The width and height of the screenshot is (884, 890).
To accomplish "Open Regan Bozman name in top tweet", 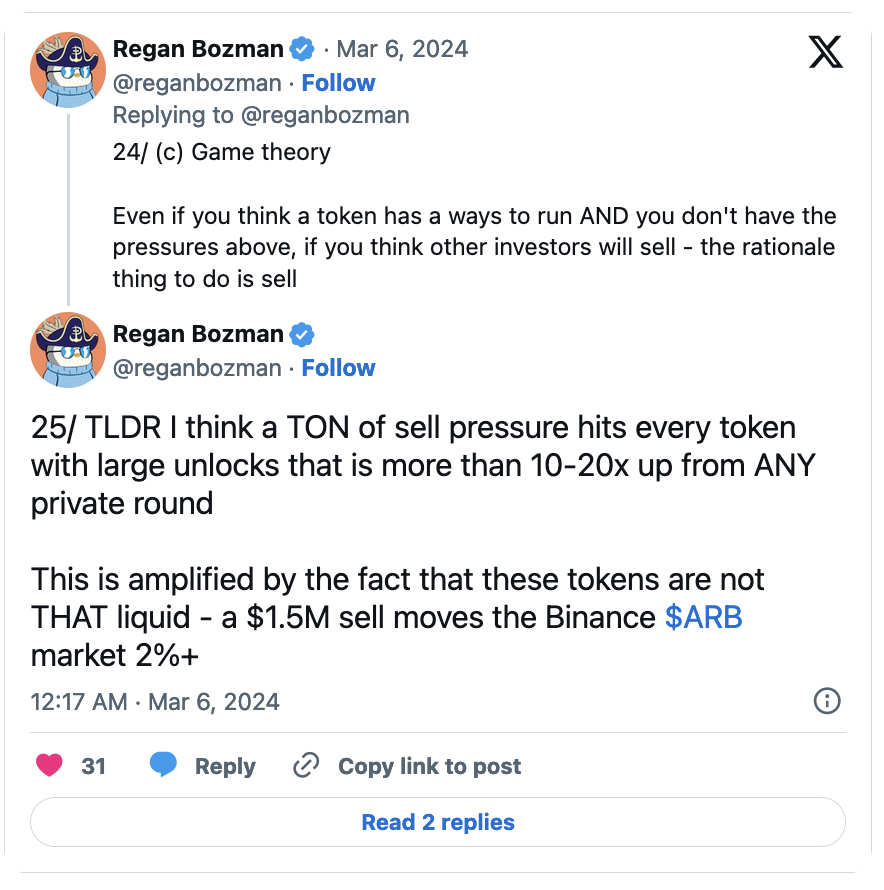I will coord(199,49).
